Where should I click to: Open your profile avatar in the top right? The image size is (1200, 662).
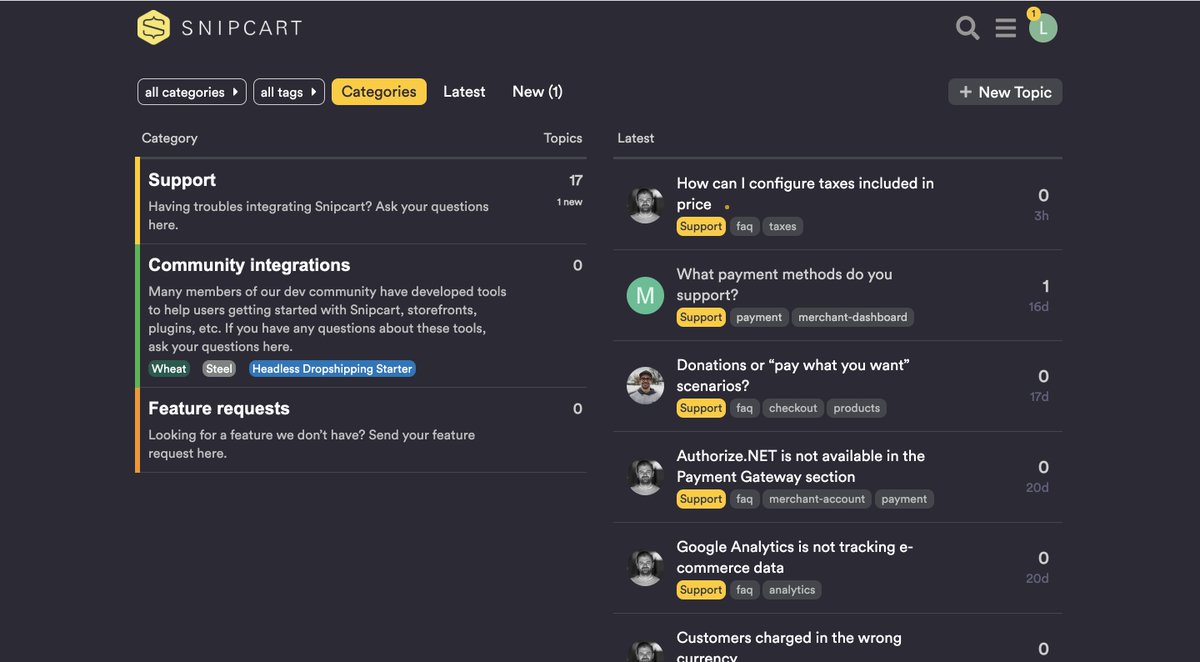[x=1043, y=28]
